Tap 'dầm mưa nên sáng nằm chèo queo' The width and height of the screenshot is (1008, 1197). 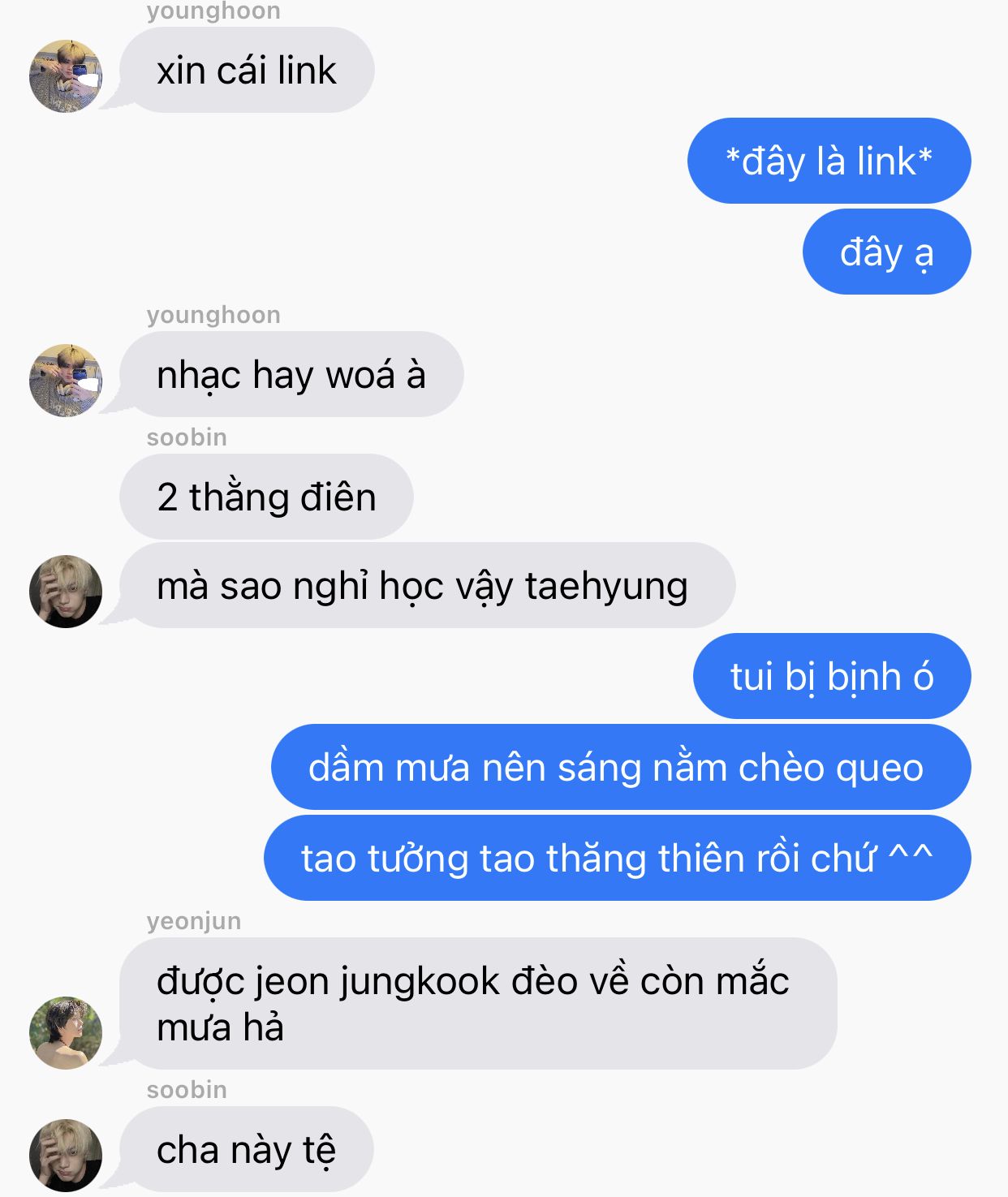621,767
